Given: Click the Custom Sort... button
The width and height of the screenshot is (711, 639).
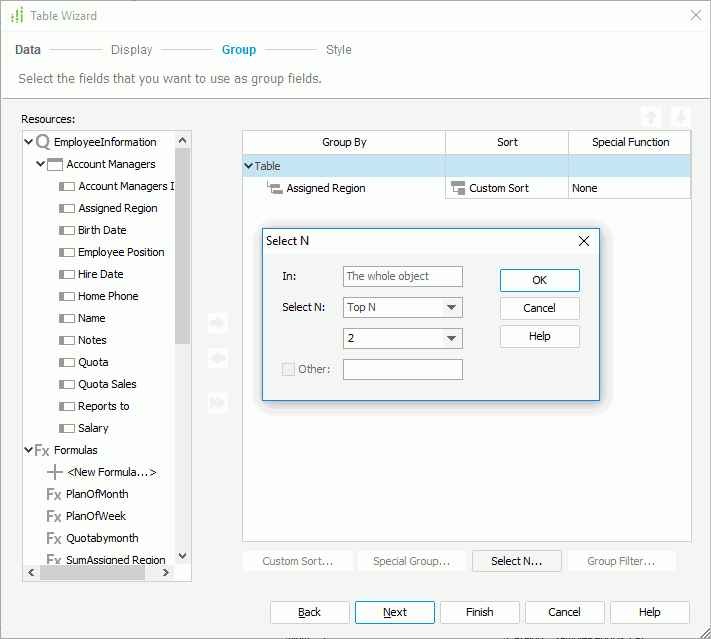Looking at the screenshot, I should click(297, 561).
